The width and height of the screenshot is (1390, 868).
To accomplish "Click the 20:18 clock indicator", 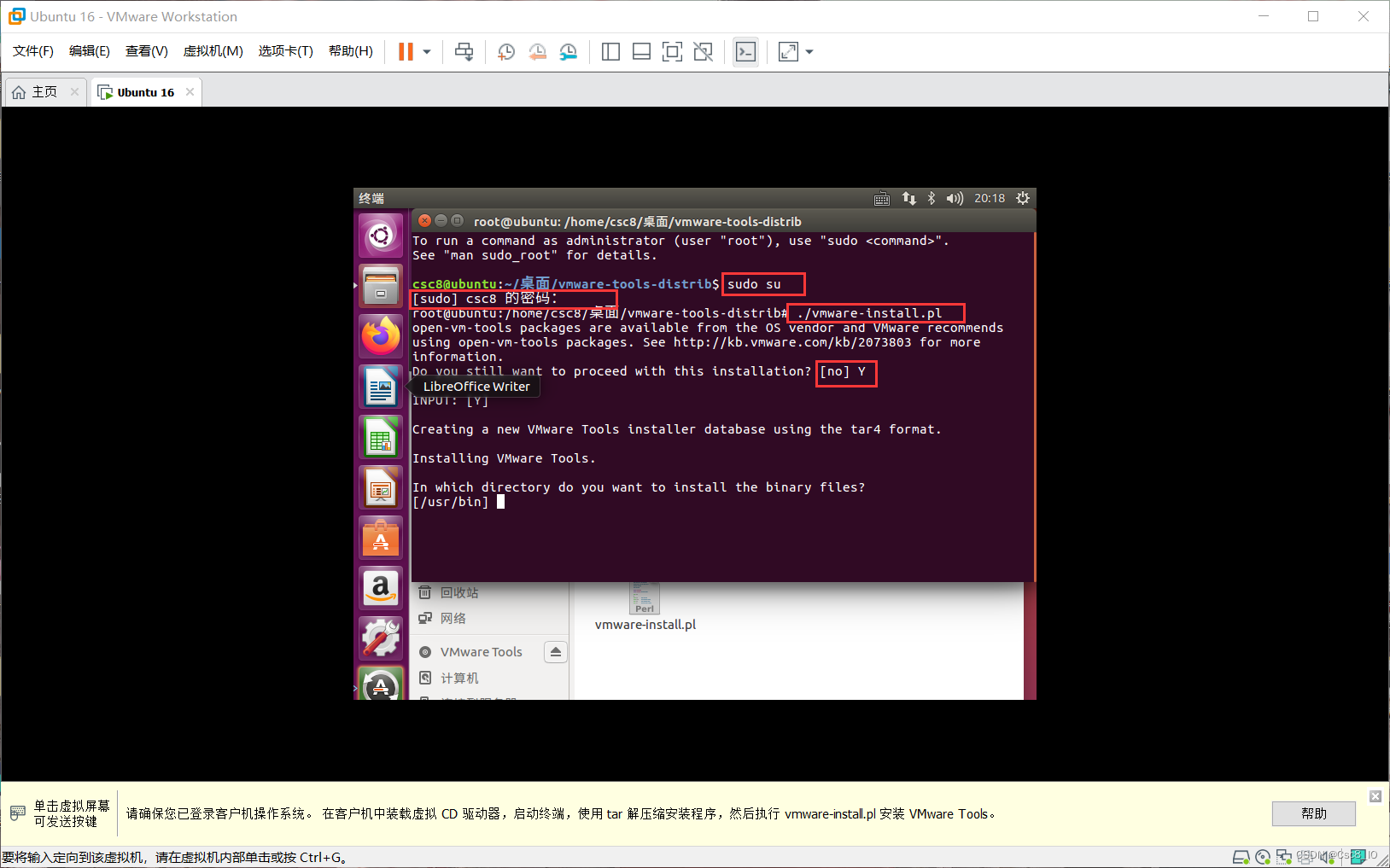I will (990, 198).
